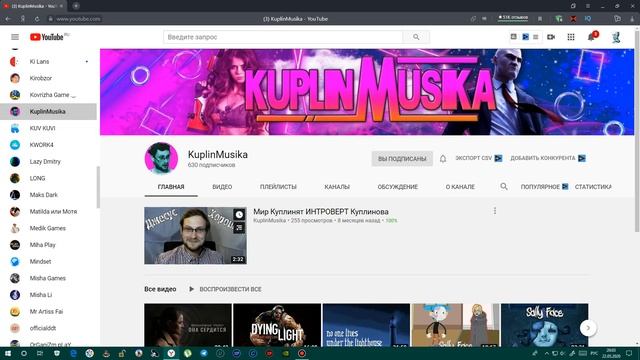Click the next arrow in video carousel
The image size is (640, 360).
588,328
